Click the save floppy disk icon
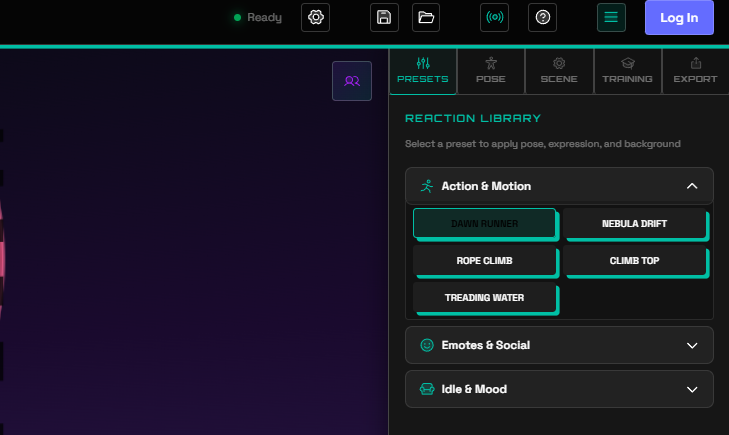Image resolution: width=729 pixels, height=435 pixels. pyautogui.click(x=384, y=18)
